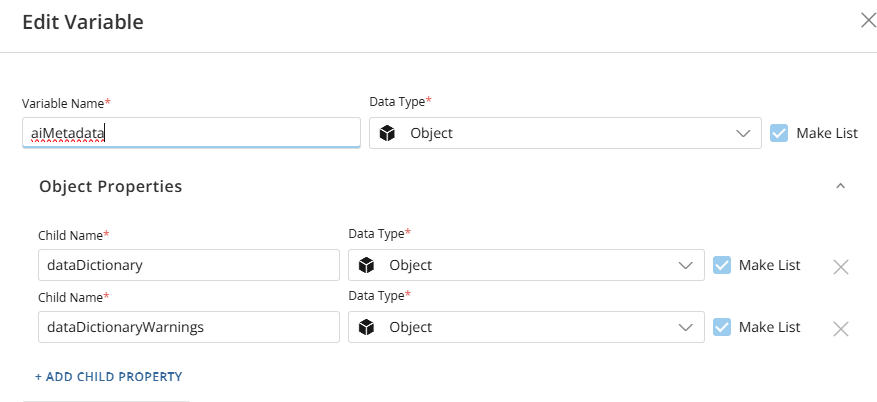Uncheck Make List for the dataDictionary child
Screen dimensions: 877x402
click(x=722, y=265)
